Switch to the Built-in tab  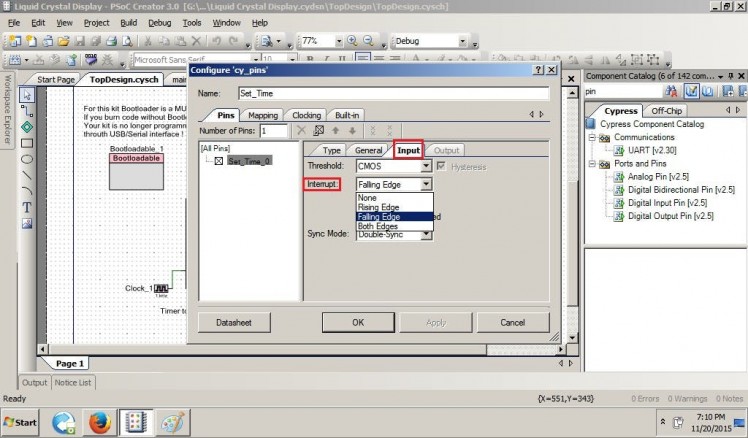coord(347,115)
